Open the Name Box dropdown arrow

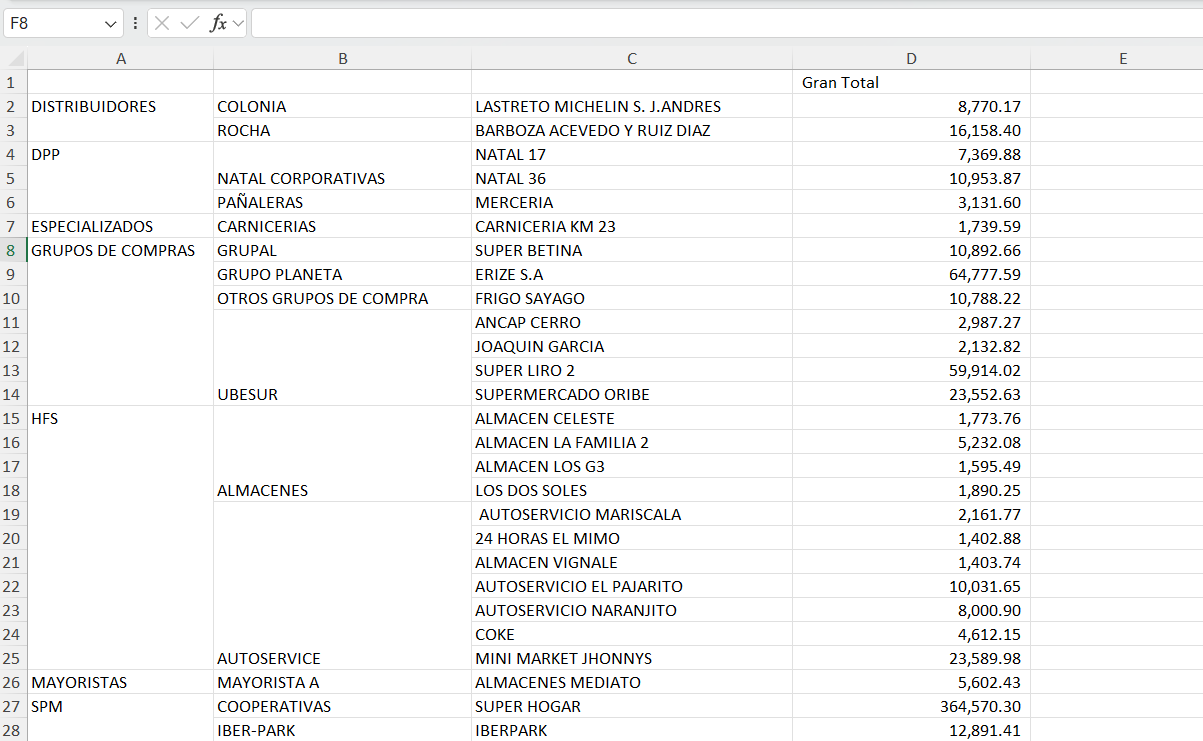110,23
